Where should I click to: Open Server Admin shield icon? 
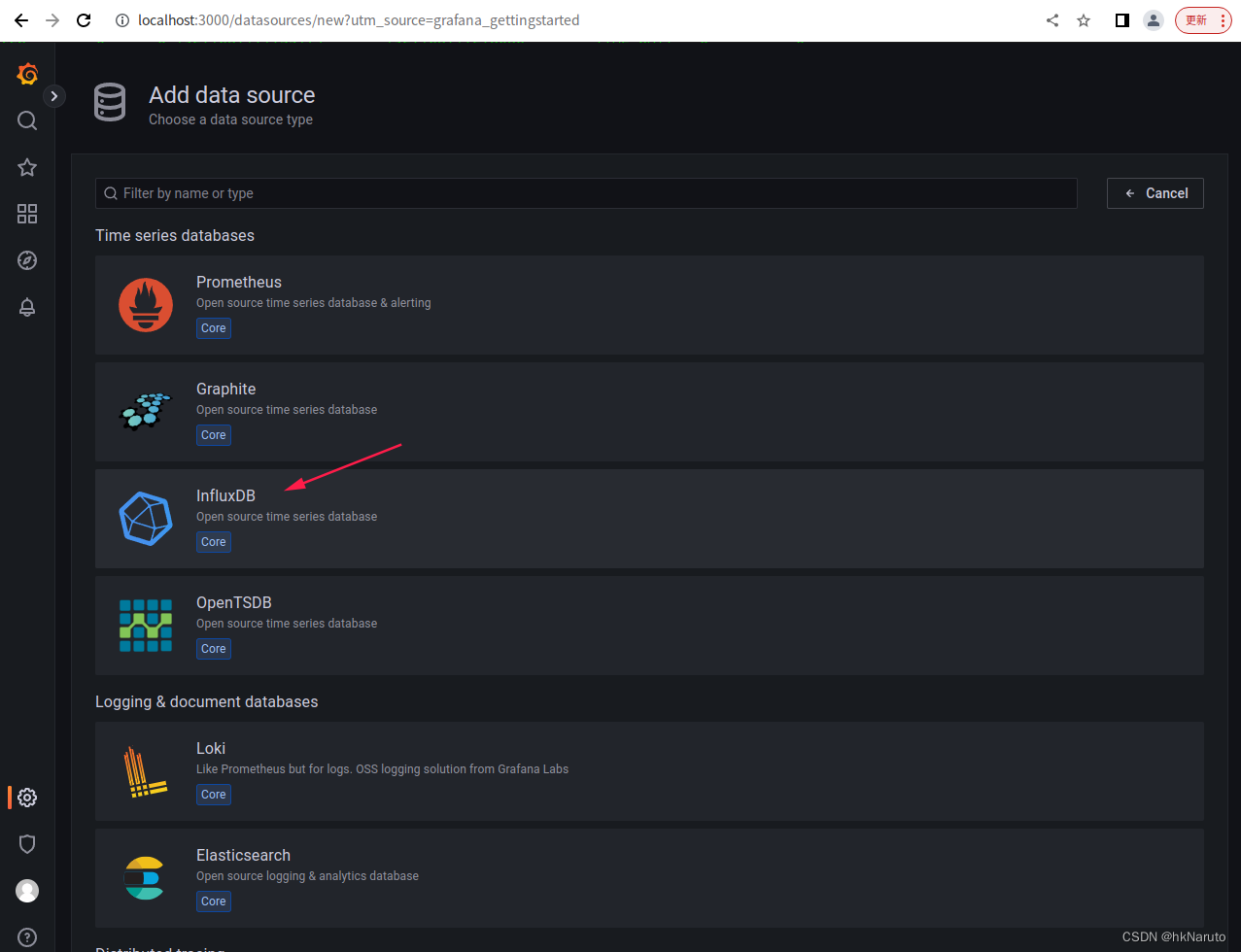point(26,844)
